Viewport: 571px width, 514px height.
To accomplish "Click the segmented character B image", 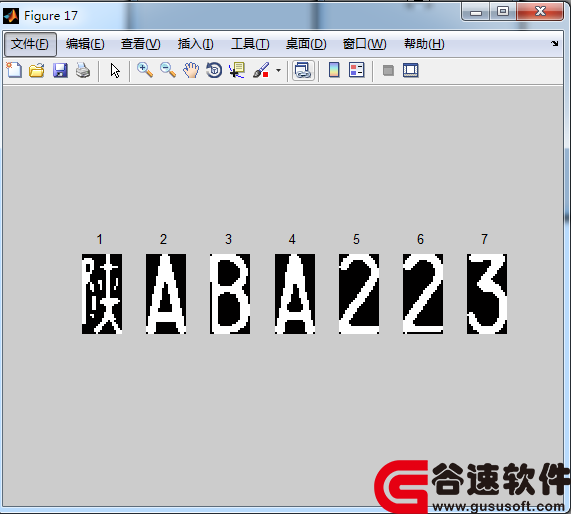I will (230, 294).
